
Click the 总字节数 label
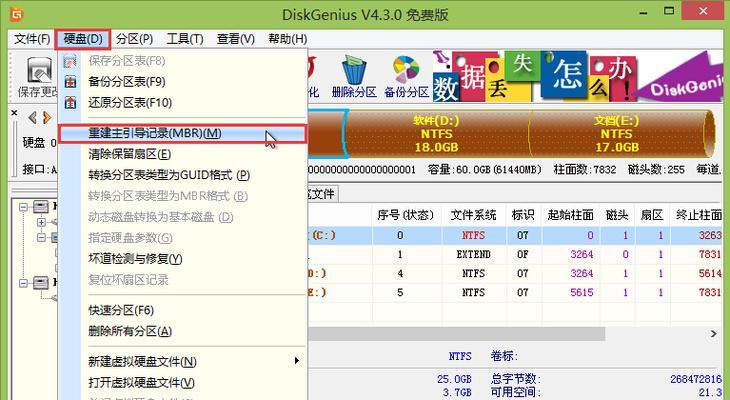point(516,379)
